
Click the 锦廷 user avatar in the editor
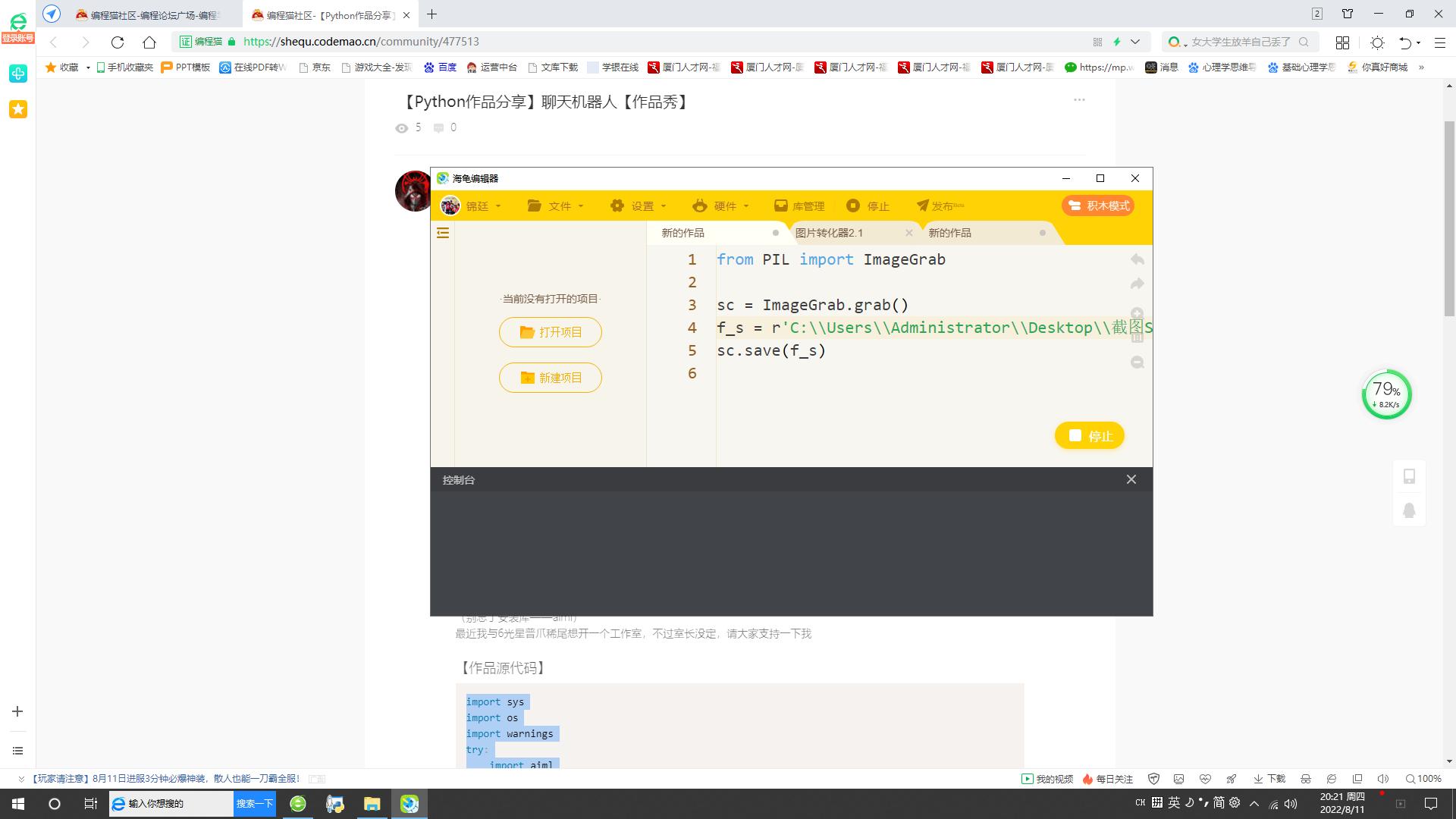[x=450, y=206]
